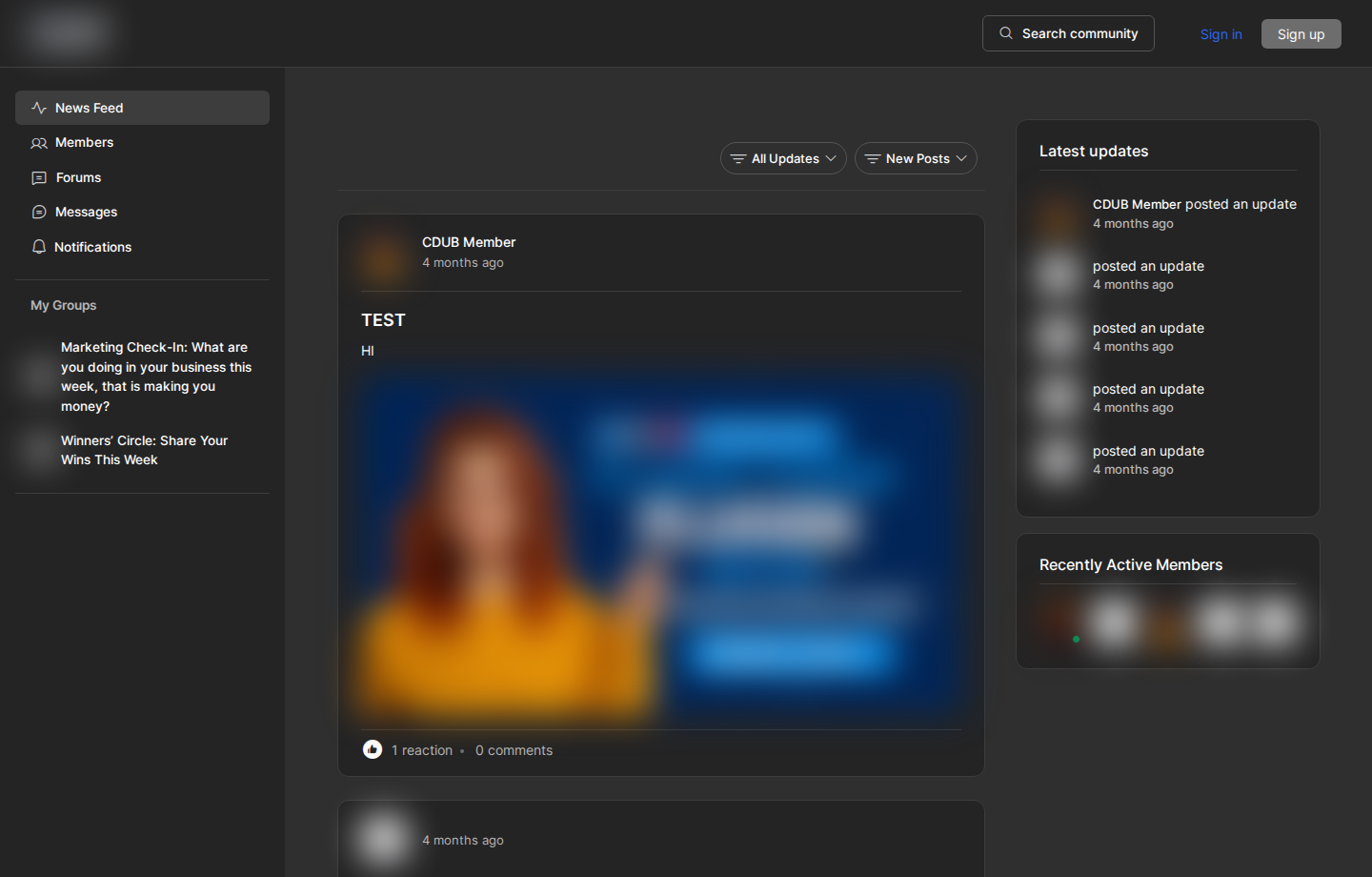
Task: Click the Sign in link
Action: pyautogui.click(x=1221, y=34)
